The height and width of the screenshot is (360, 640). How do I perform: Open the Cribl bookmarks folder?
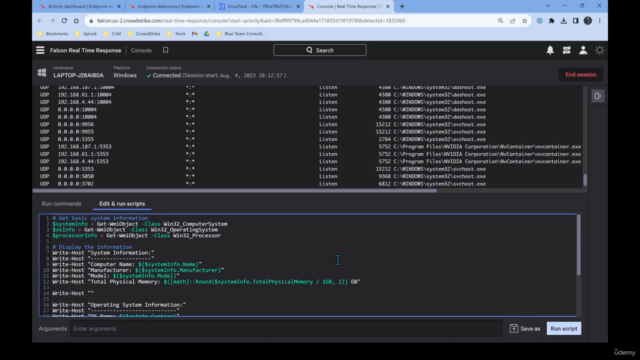click(112, 33)
